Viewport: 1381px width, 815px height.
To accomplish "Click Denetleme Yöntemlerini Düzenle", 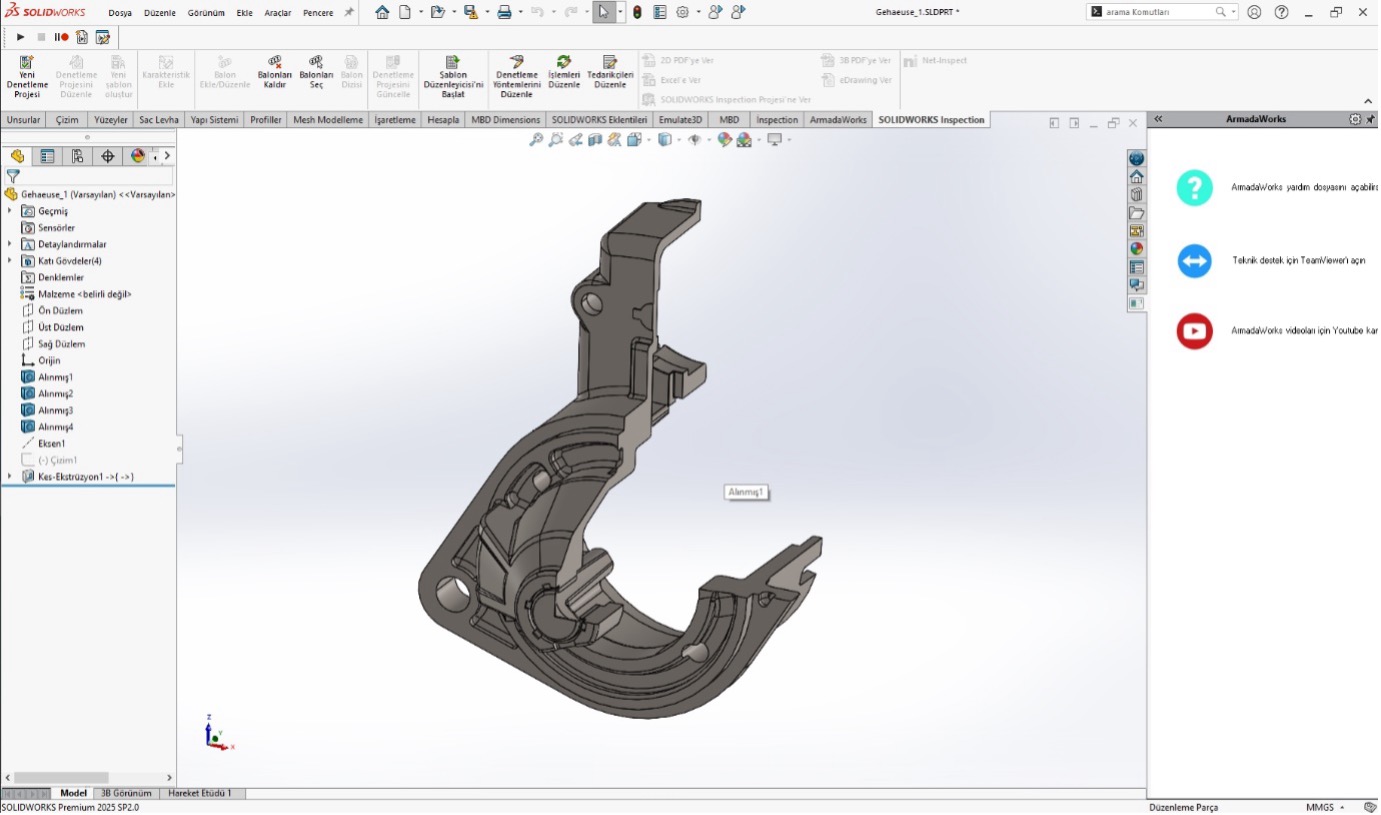I will (516, 76).
